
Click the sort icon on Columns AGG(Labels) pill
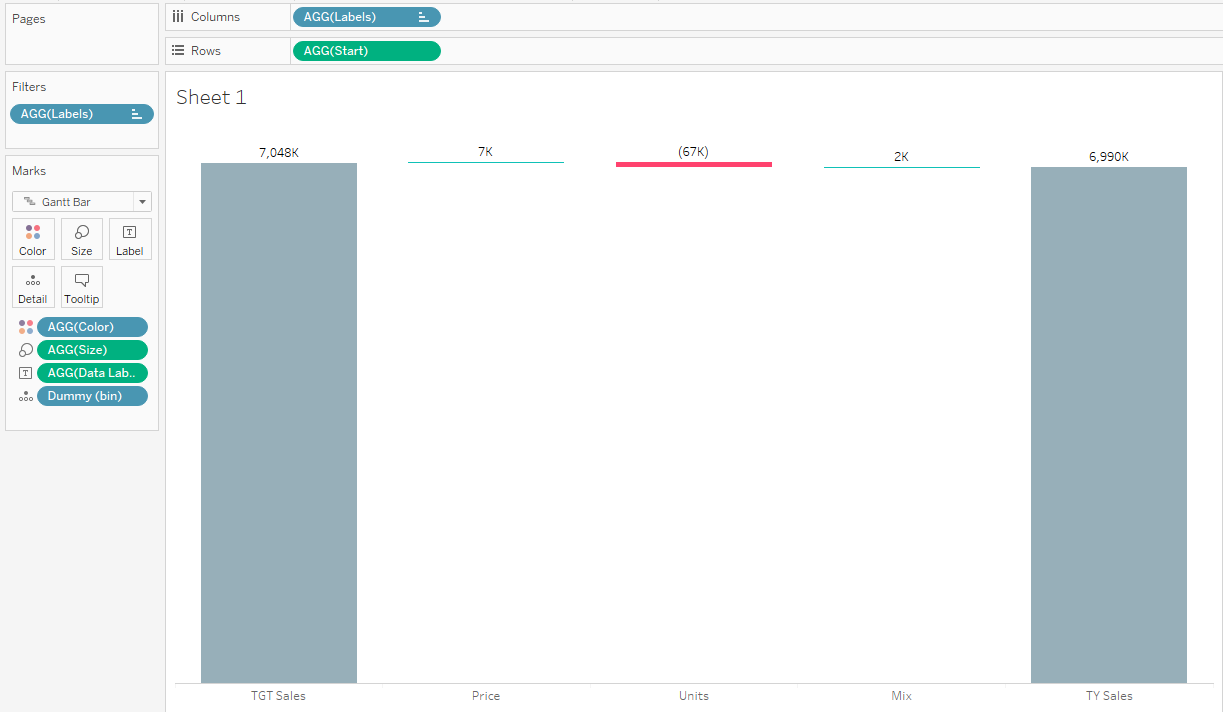424,17
